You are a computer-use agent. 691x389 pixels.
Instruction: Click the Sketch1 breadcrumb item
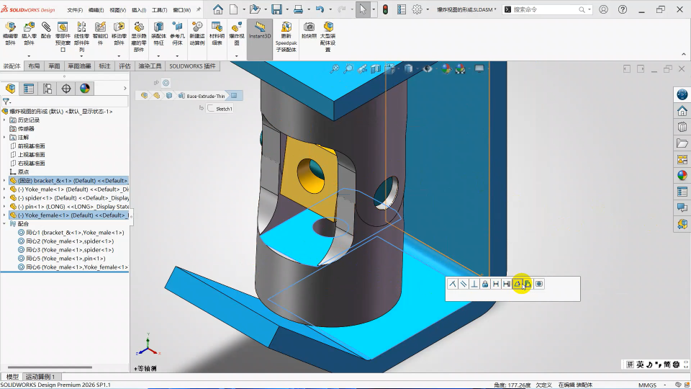point(224,109)
